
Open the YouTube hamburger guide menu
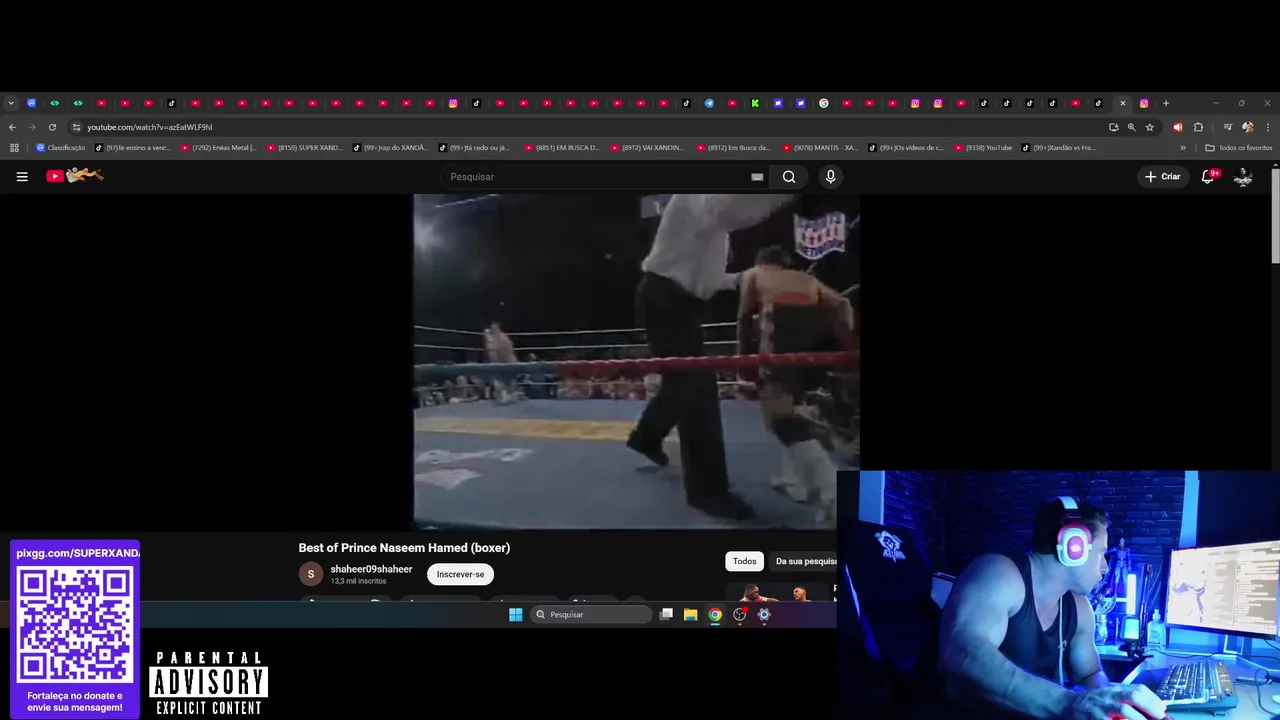coord(22,176)
